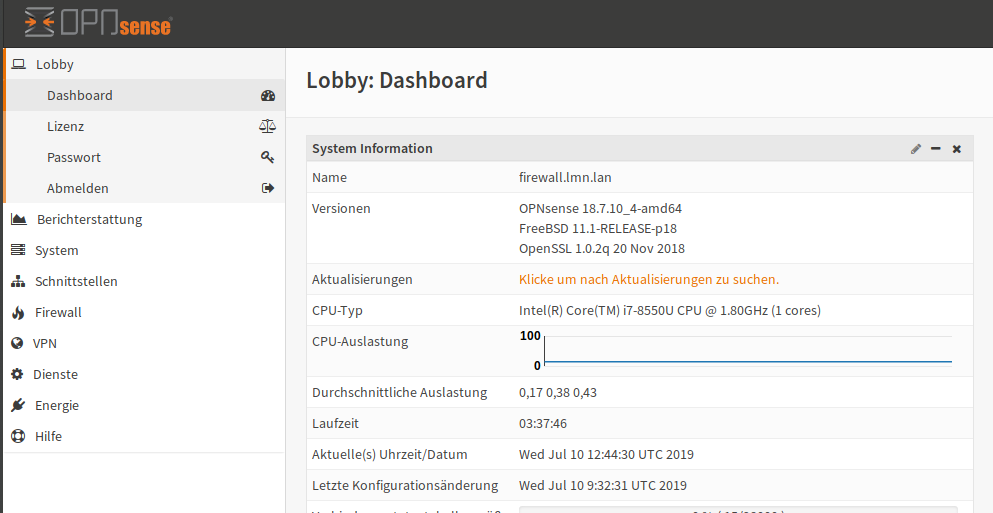Click the Abmelden sign-out icon
993x513 pixels.
pos(268,188)
